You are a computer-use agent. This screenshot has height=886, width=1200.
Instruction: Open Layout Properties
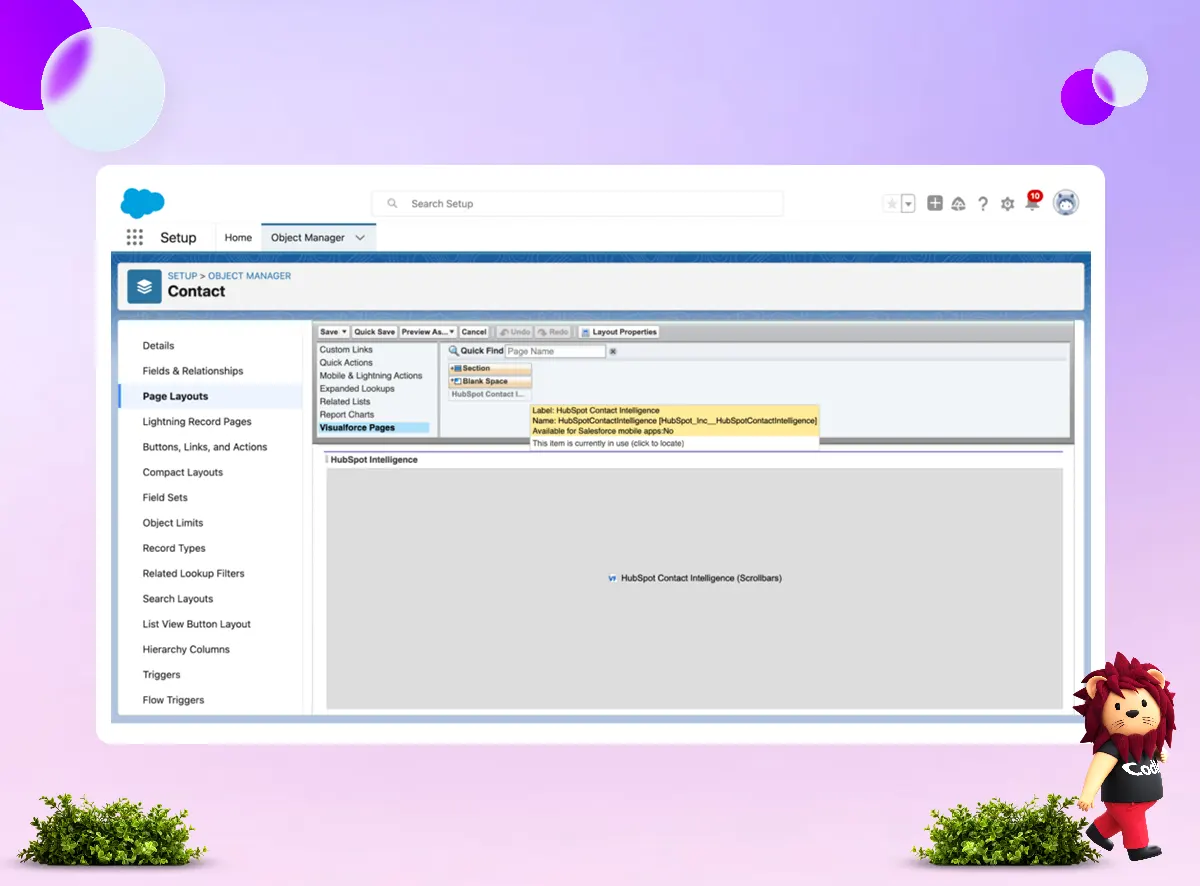(x=619, y=332)
